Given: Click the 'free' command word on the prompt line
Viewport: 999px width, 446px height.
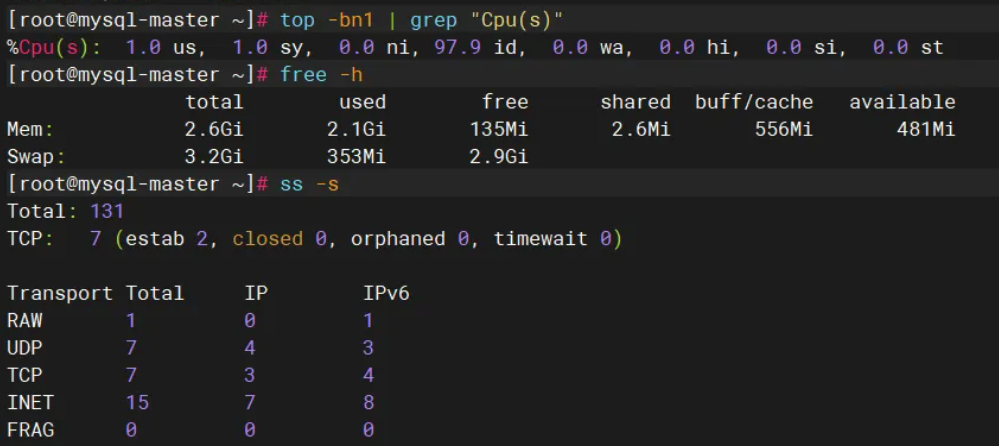Looking at the screenshot, I should pyautogui.click(x=303, y=75).
